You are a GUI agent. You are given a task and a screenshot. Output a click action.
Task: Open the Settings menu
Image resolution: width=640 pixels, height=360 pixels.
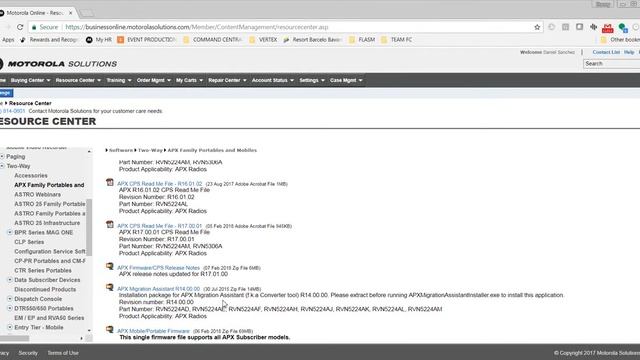click(312, 80)
